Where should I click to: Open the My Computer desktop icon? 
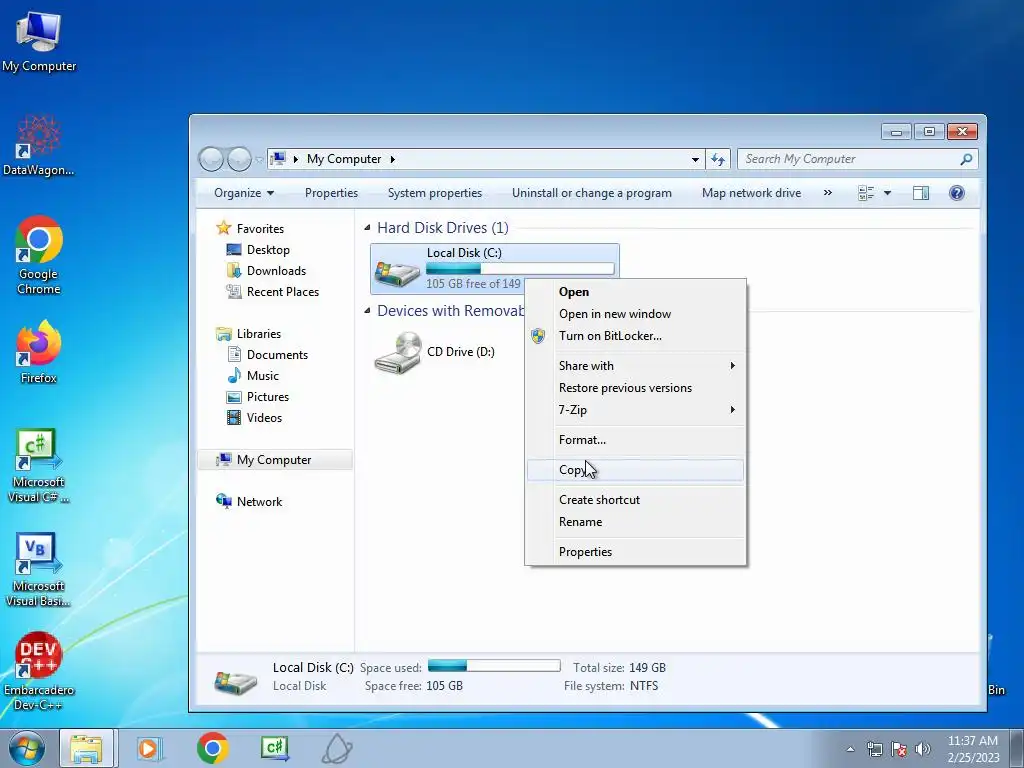[x=39, y=41]
